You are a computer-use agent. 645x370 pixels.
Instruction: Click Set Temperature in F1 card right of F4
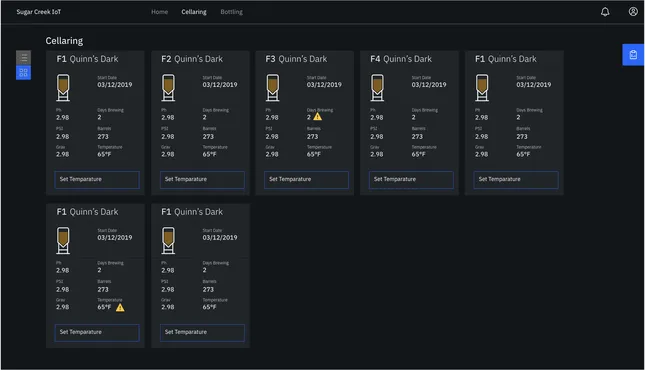point(516,180)
